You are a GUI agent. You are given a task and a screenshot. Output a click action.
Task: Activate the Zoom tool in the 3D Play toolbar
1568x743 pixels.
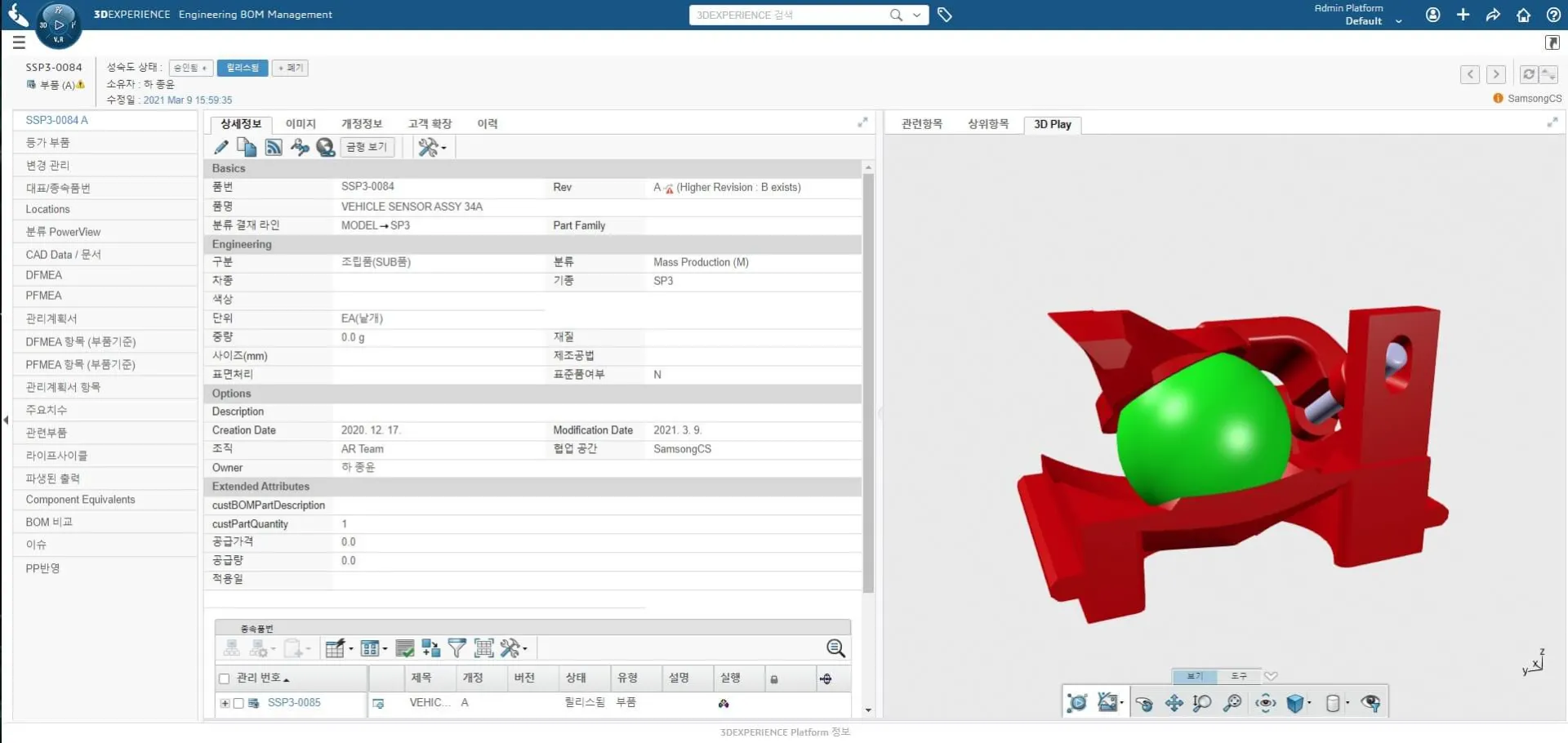click(x=1202, y=702)
